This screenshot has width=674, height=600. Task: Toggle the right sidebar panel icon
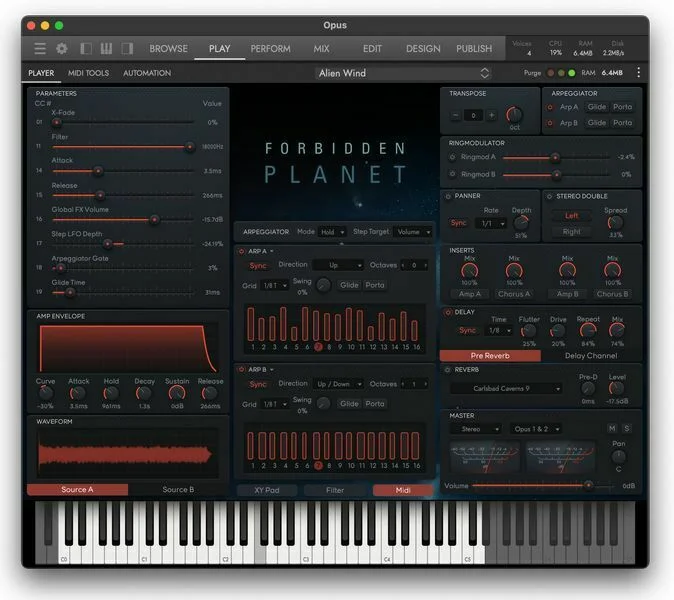[x=127, y=49]
